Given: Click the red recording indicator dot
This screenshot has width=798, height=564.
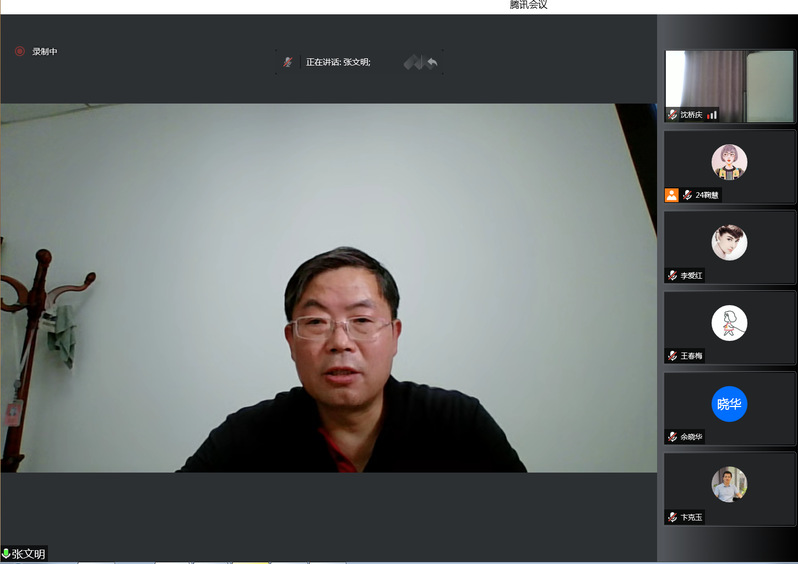Looking at the screenshot, I should [x=19, y=51].
